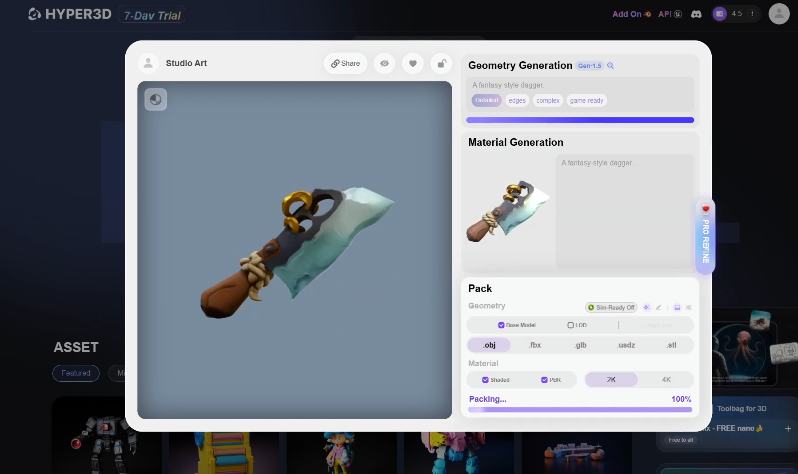This screenshot has width=798, height=474.
Task: Click the game ready tag chip
Action: 586,100
